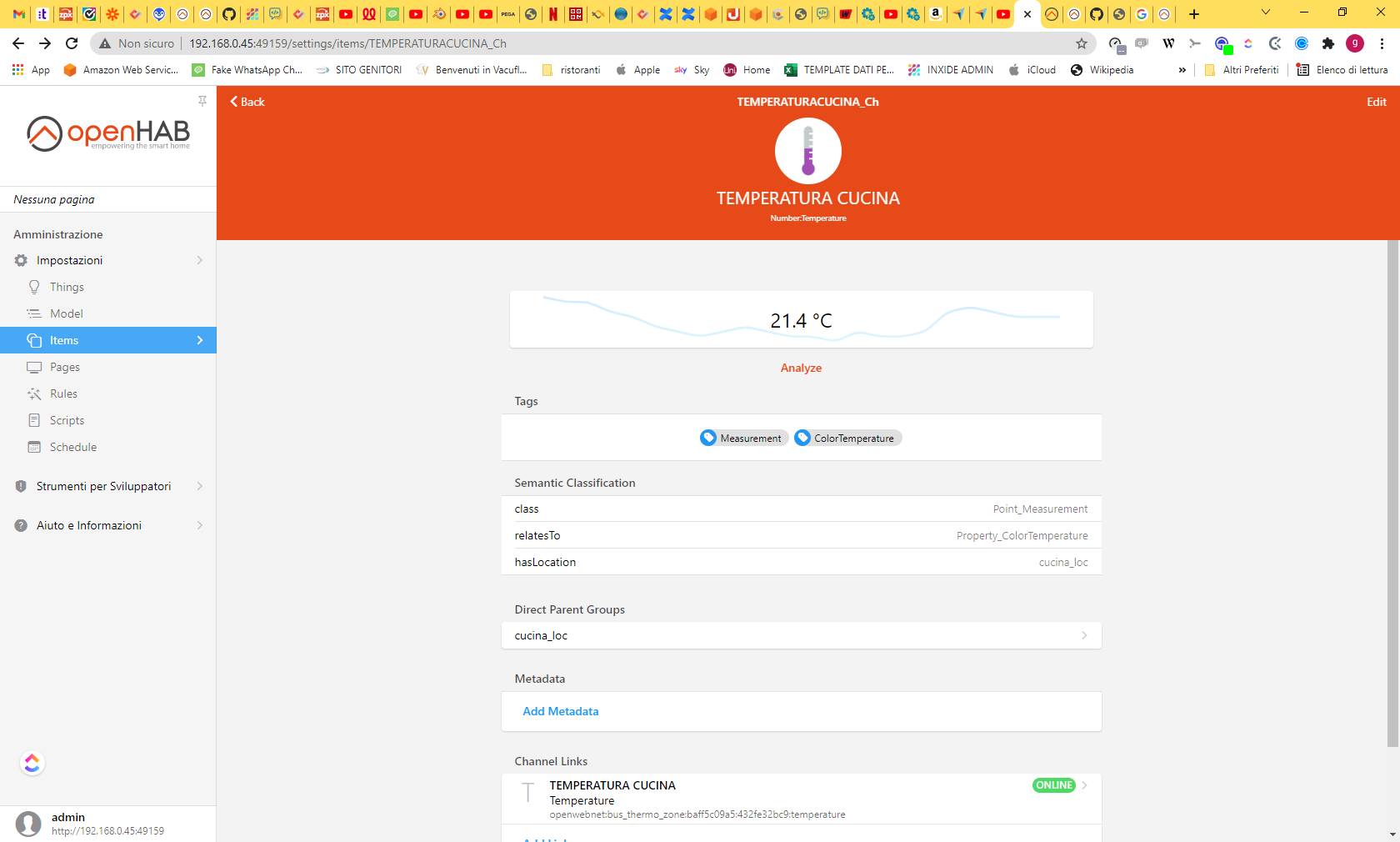
Task: Open the ClickUp floating icon in the sidebar
Action: pos(32,763)
